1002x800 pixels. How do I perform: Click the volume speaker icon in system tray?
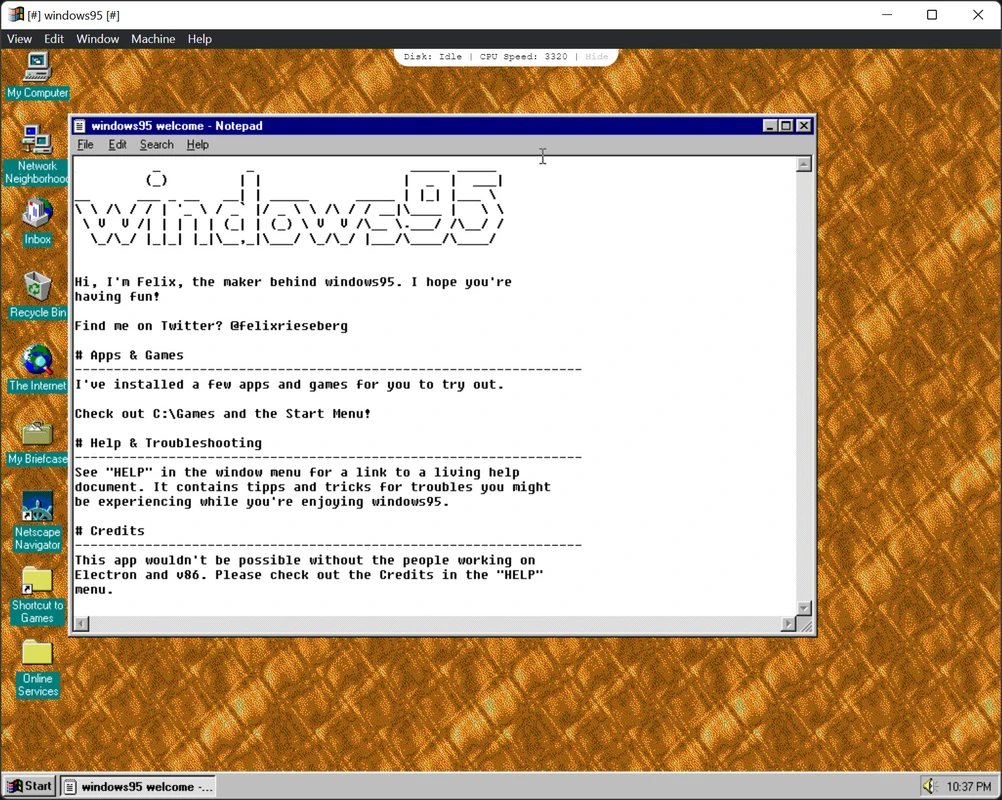click(929, 786)
